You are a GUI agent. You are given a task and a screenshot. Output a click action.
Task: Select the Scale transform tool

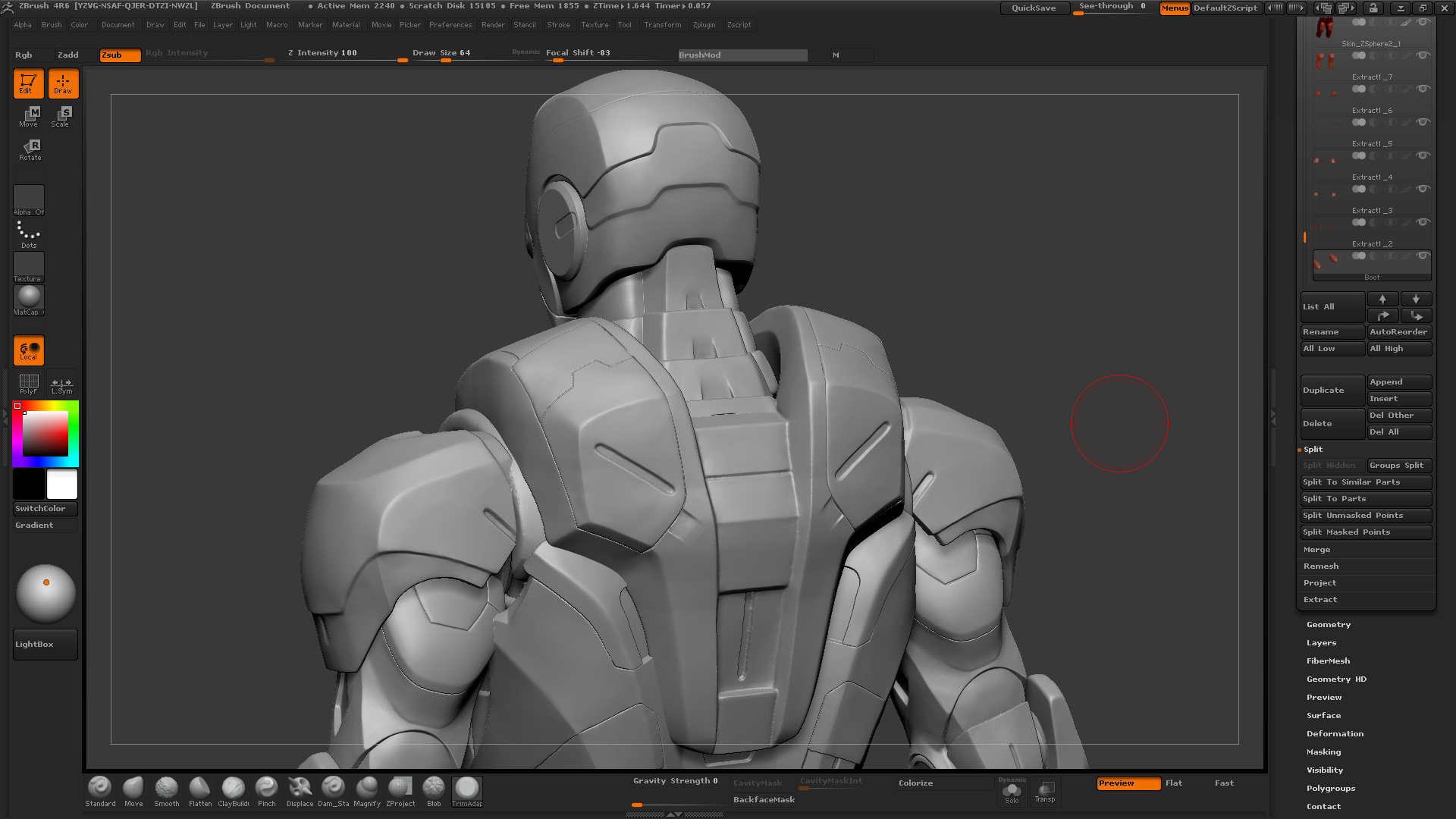(61, 117)
